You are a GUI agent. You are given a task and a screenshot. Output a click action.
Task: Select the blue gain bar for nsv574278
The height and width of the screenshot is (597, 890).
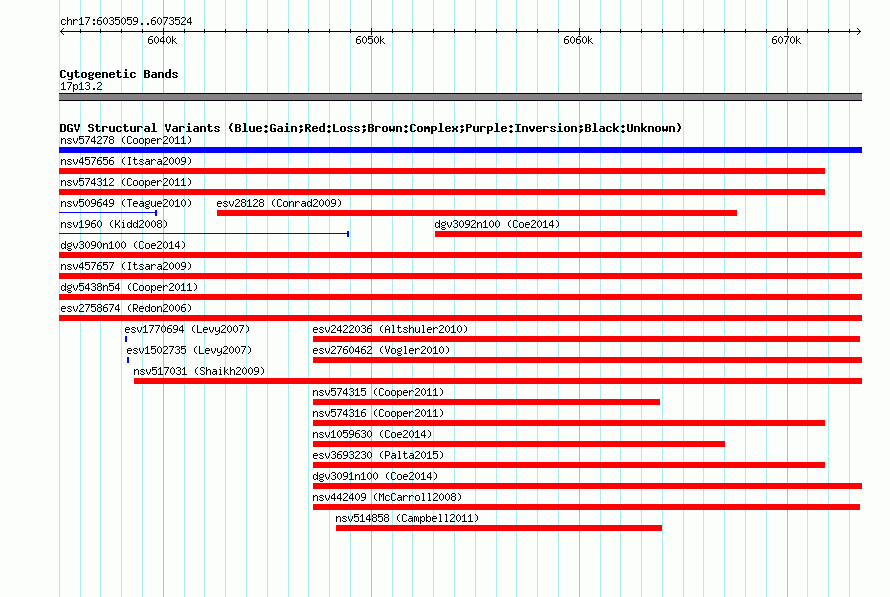click(x=460, y=150)
